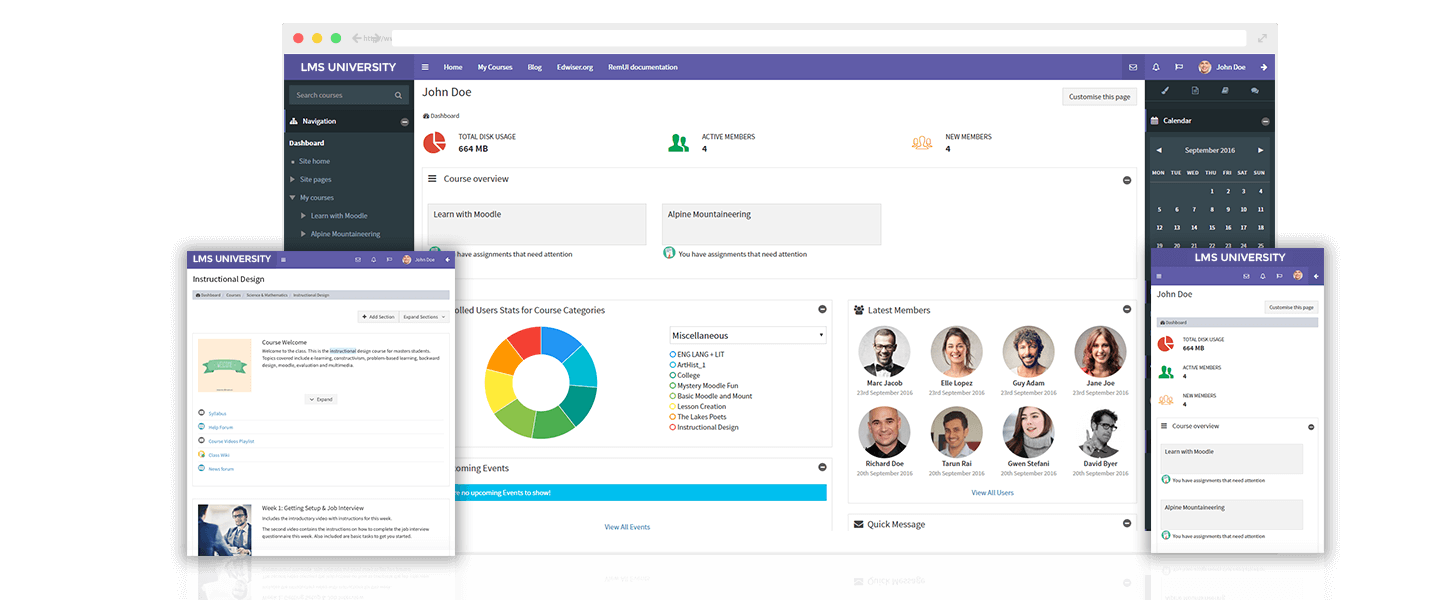Click the notification bell in main desktop navbar
The width and height of the screenshot is (1440, 600).
(x=1156, y=67)
